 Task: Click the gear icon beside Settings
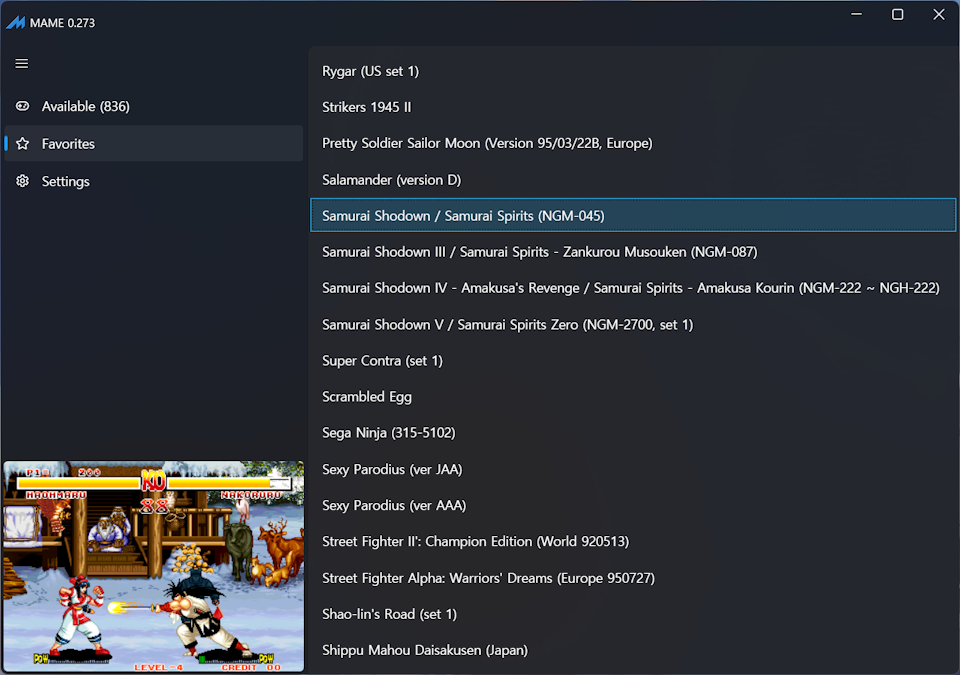tap(23, 181)
